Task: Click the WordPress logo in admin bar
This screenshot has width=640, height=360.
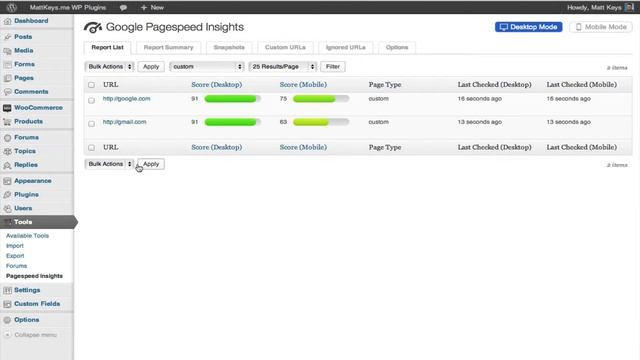Action: (x=11, y=7)
